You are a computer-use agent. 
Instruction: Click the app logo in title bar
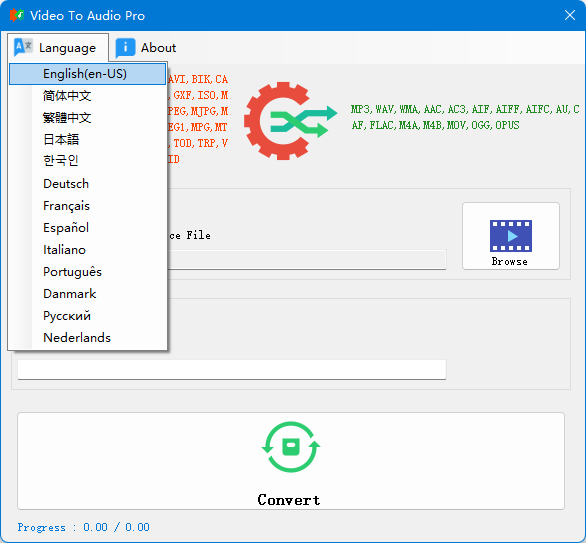pyautogui.click(x=17, y=15)
